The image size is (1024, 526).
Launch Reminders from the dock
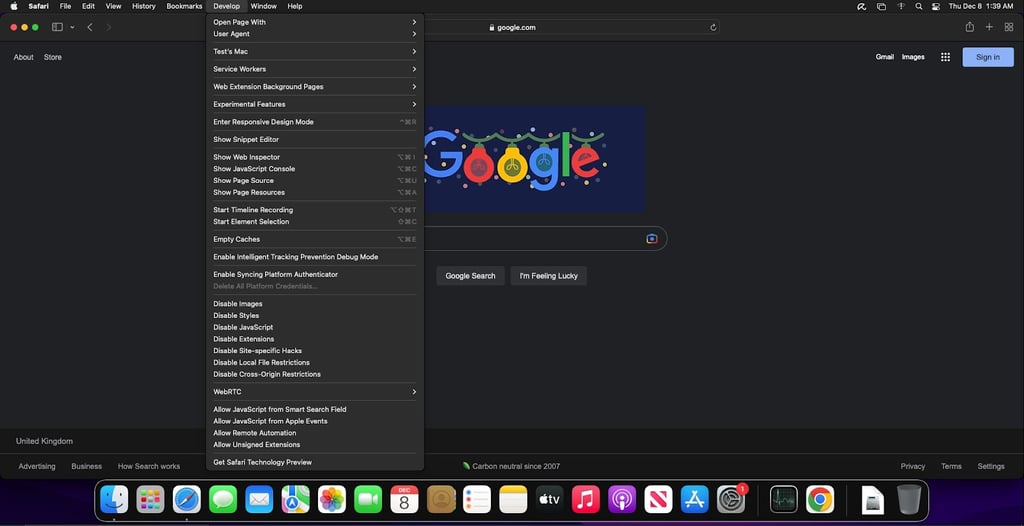coord(477,500)
